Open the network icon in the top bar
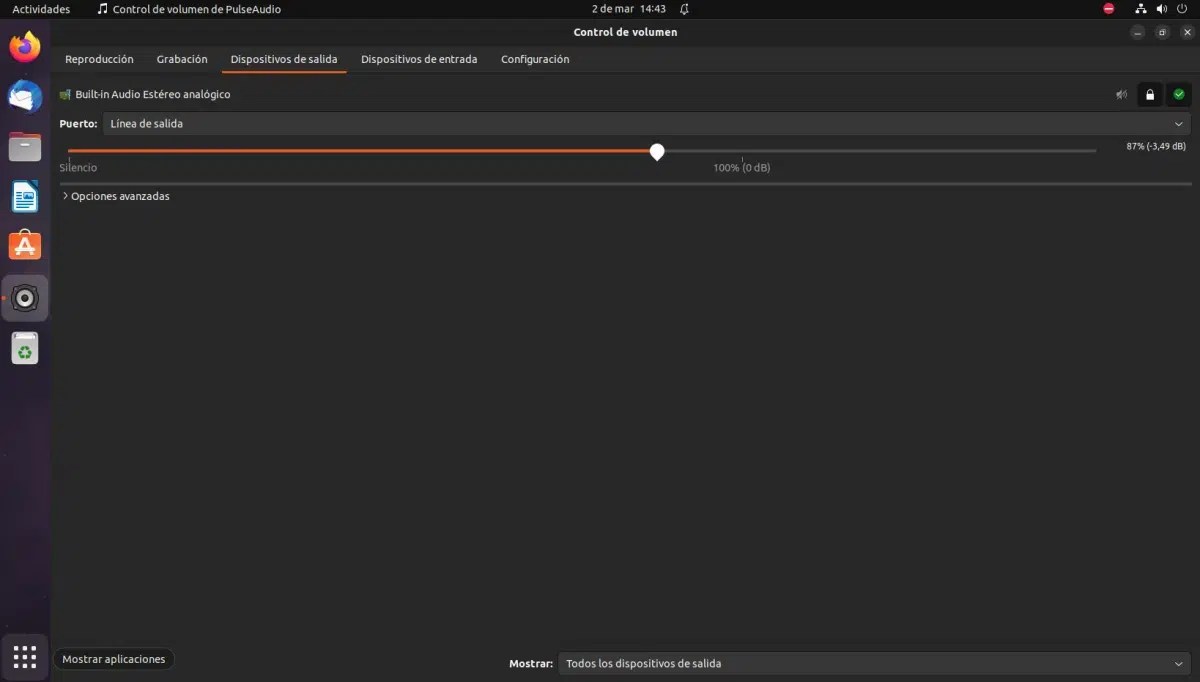 1141,8
